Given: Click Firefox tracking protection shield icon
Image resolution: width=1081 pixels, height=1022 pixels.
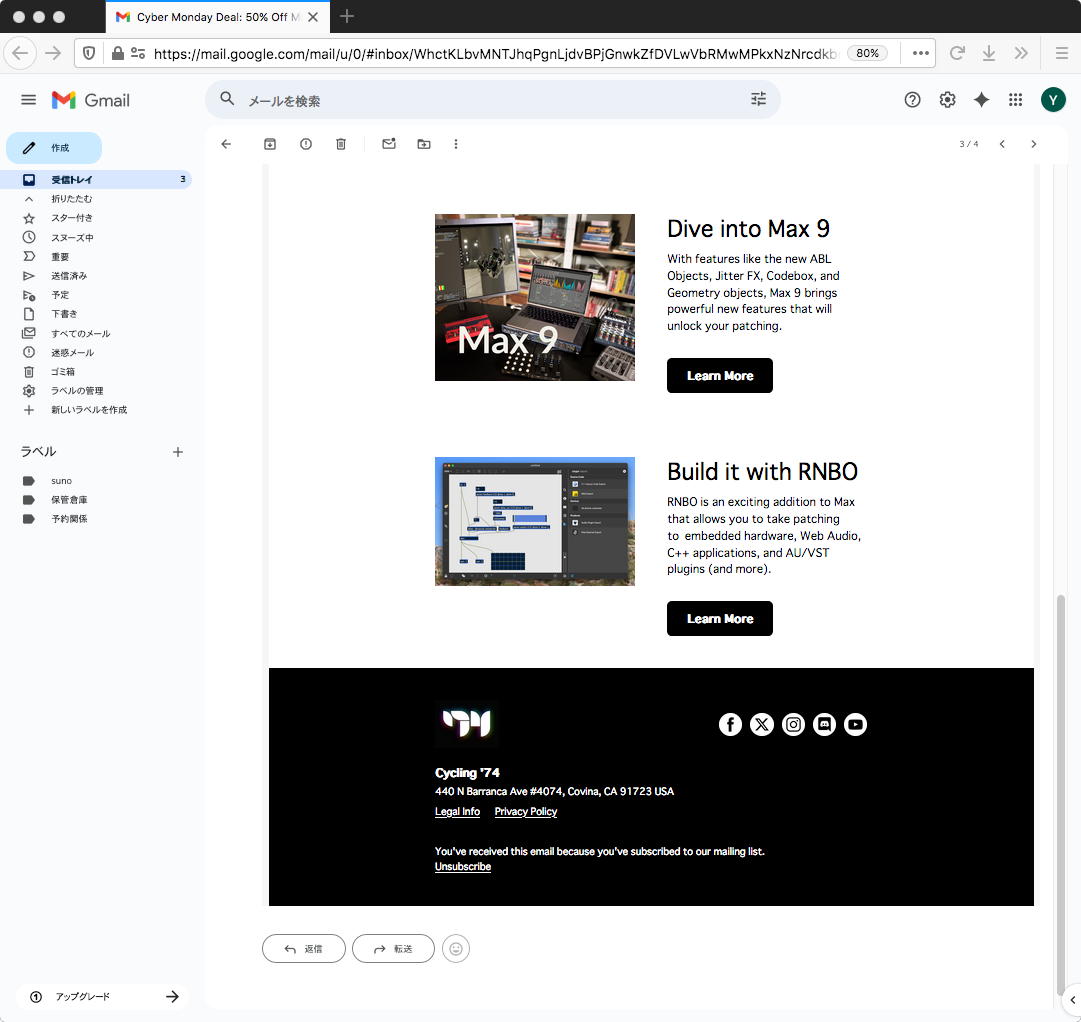Looking at the screenshot, I should coord(89,53).
